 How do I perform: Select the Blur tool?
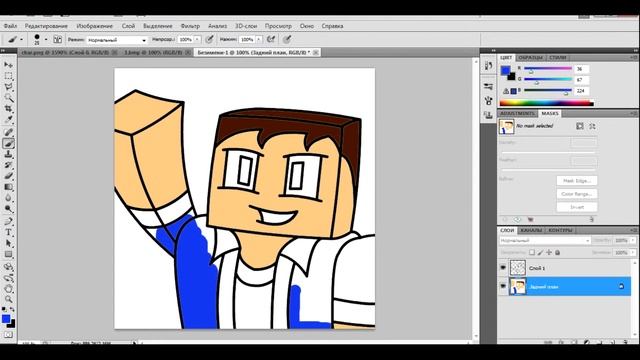(x=8, y=198)
